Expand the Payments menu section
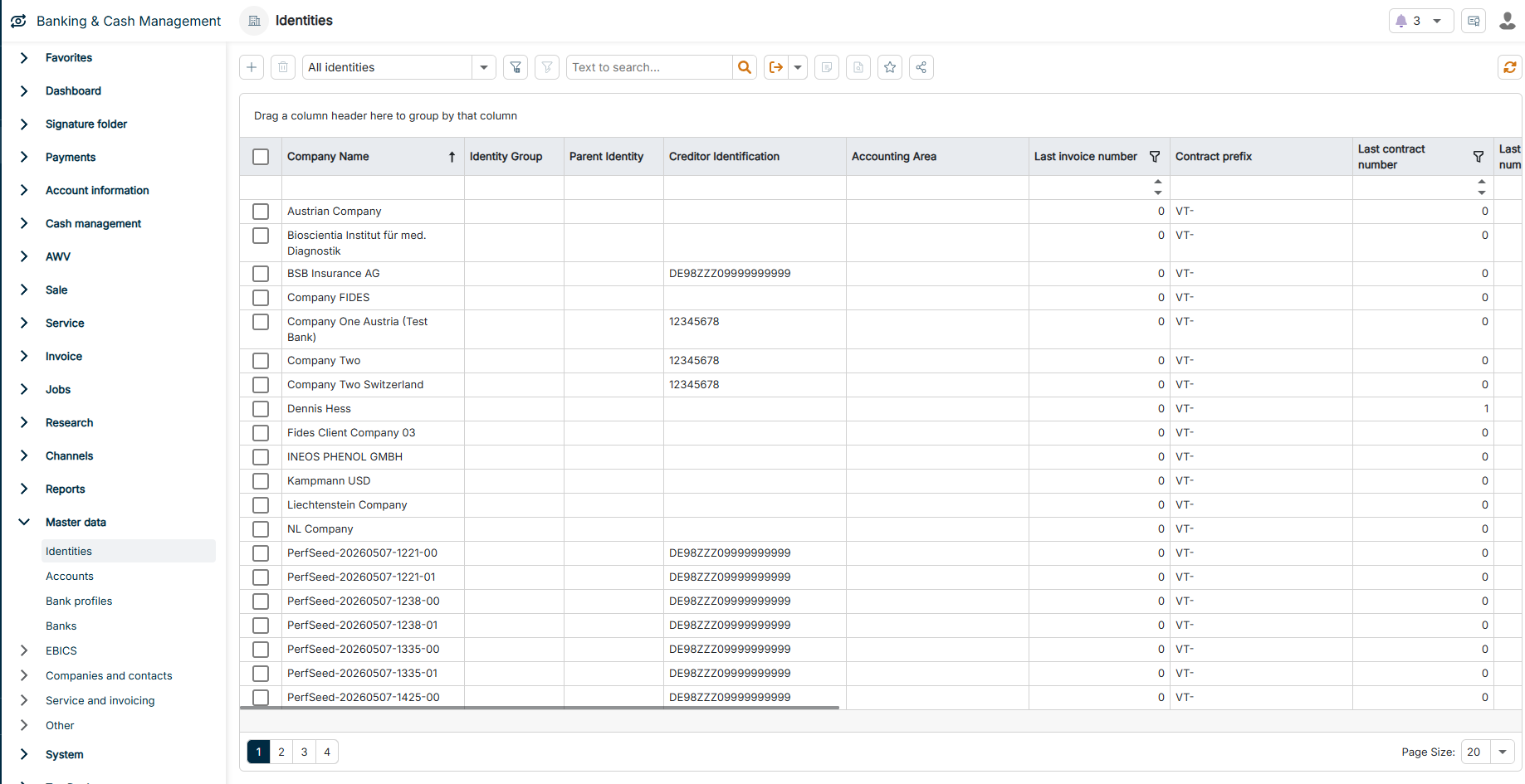 24,157
